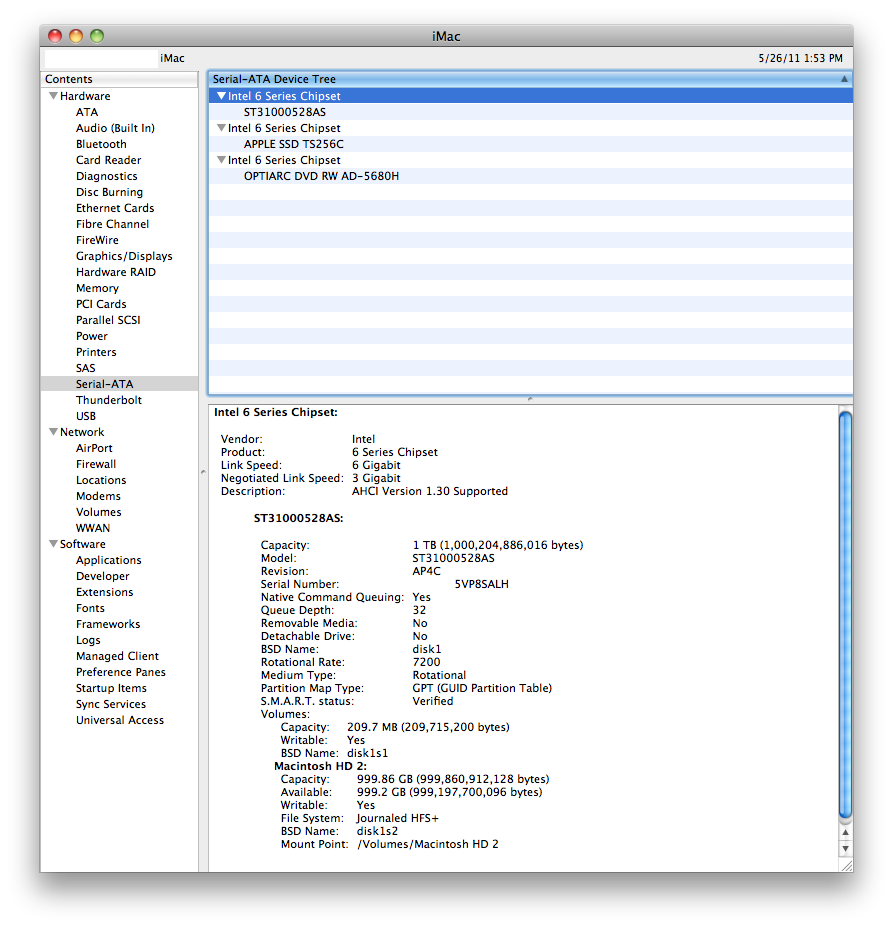This screenshot has width=893, height=927.
Task: Open Audio (Built In) section
Action: [115, 128]
